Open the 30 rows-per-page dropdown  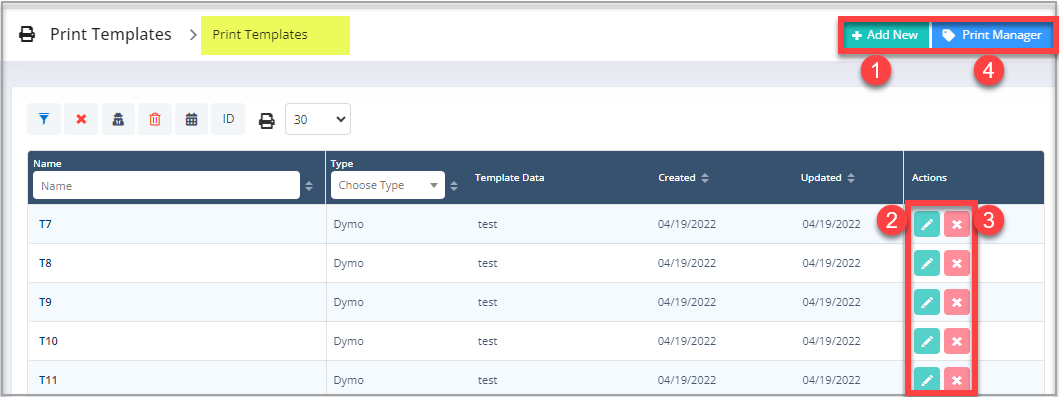pos(318,120)
